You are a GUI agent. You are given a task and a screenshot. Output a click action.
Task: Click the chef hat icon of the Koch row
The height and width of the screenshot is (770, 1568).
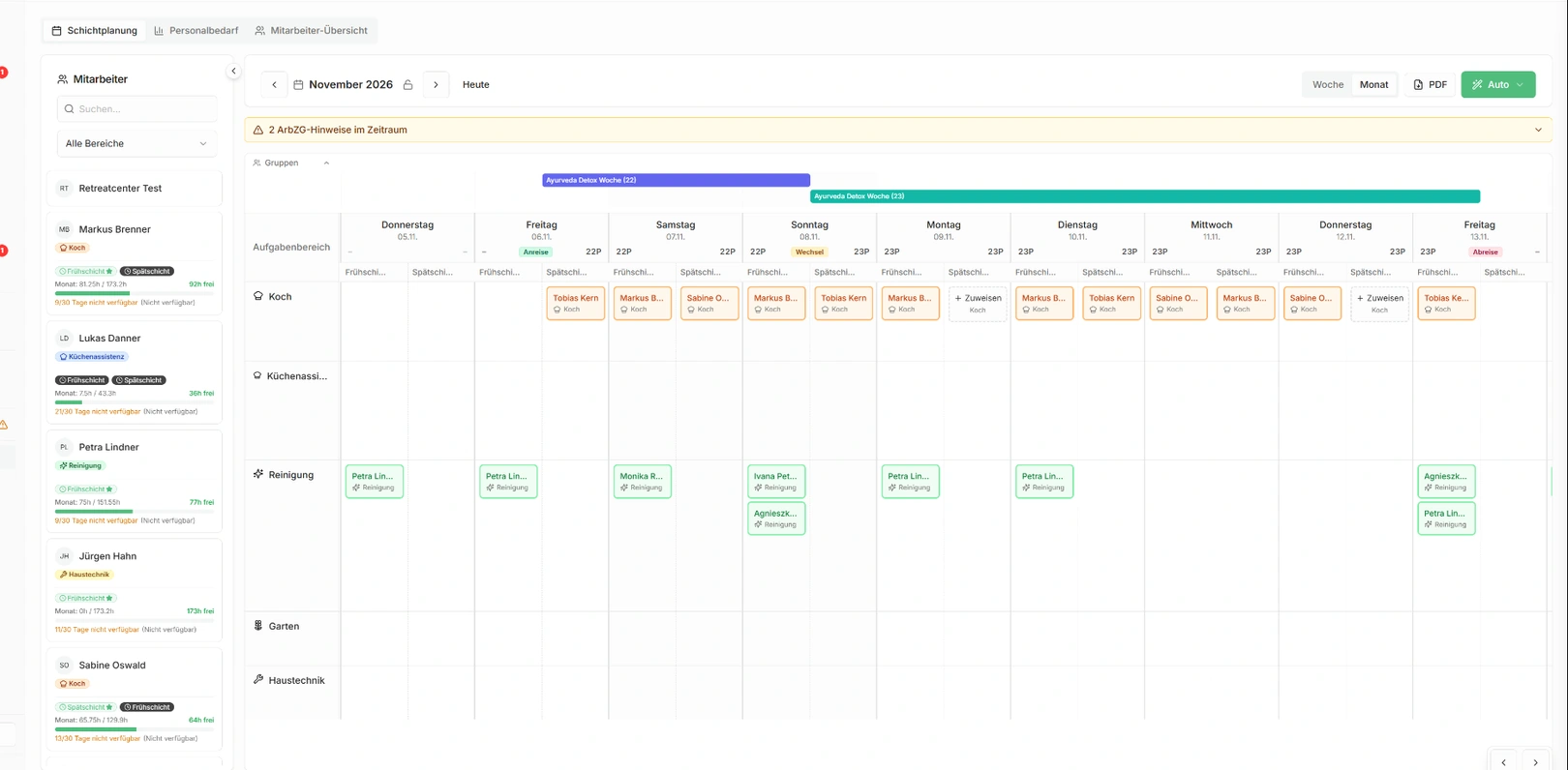[x=258, y=296]
